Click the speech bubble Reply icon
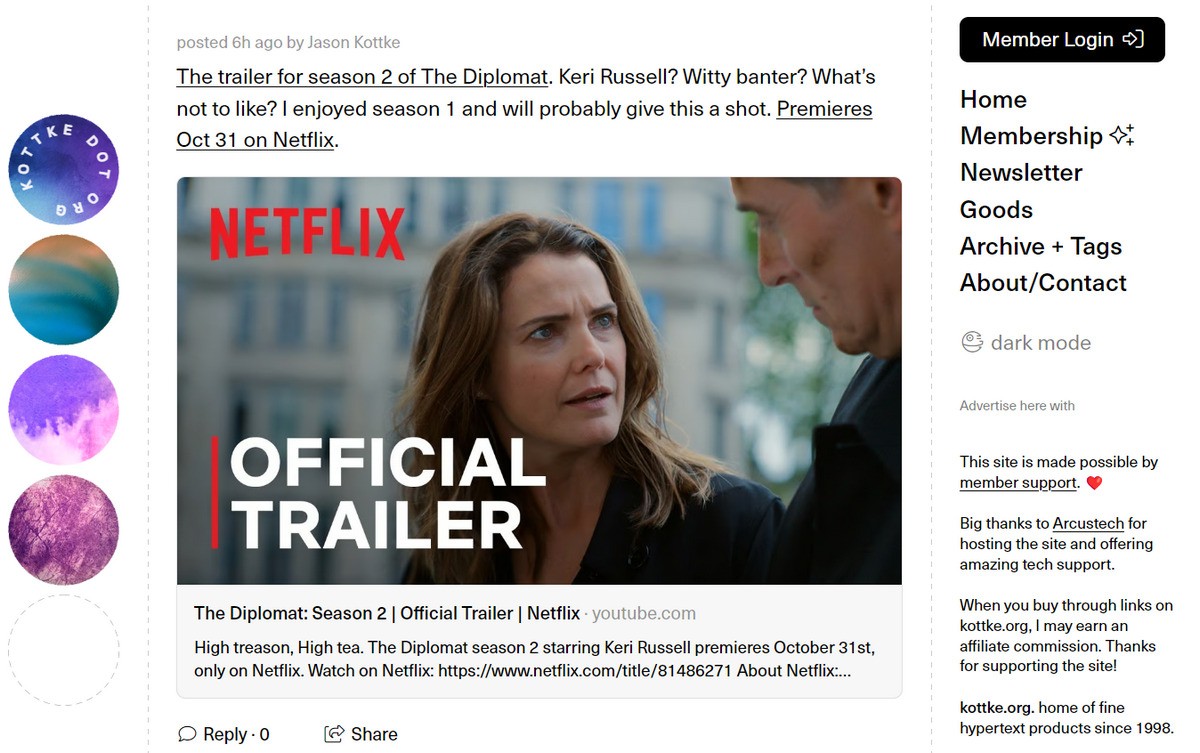Viewport: 1200px width, 753px height. coord(187,734)
